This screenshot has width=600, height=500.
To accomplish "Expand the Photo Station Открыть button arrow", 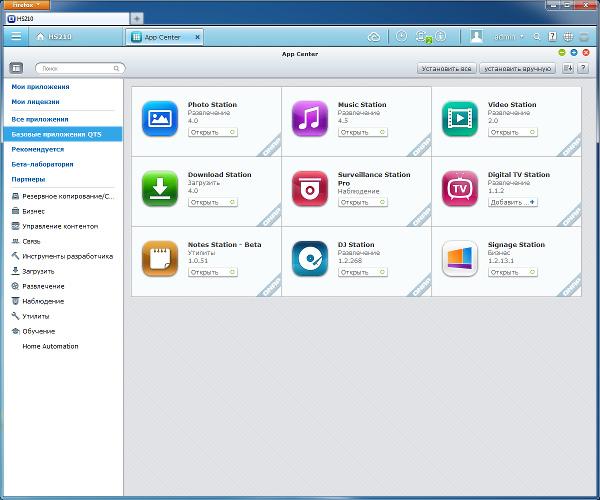I will [x=232, y=132].
